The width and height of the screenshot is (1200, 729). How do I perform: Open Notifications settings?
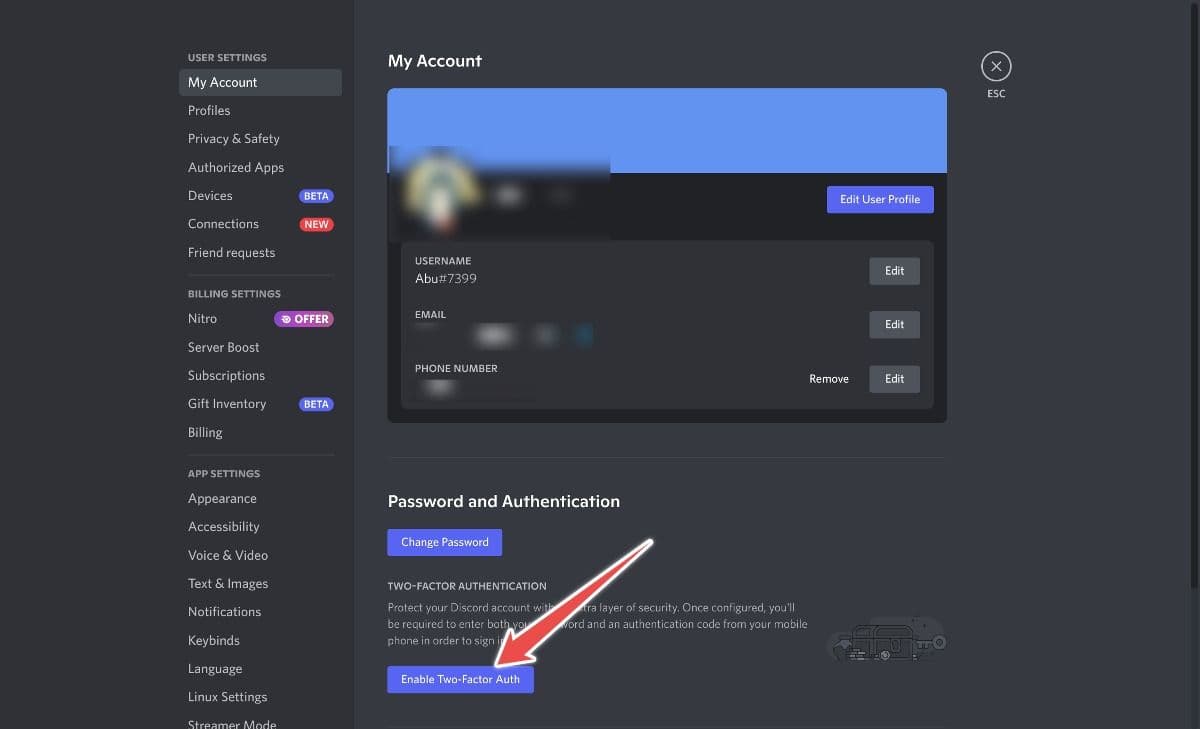coord(224,611)
